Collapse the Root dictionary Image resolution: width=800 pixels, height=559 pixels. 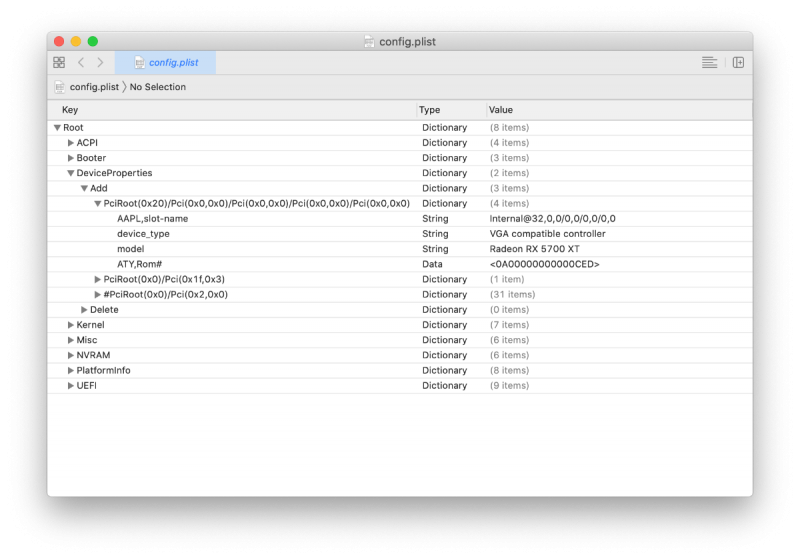pos(57,128)
